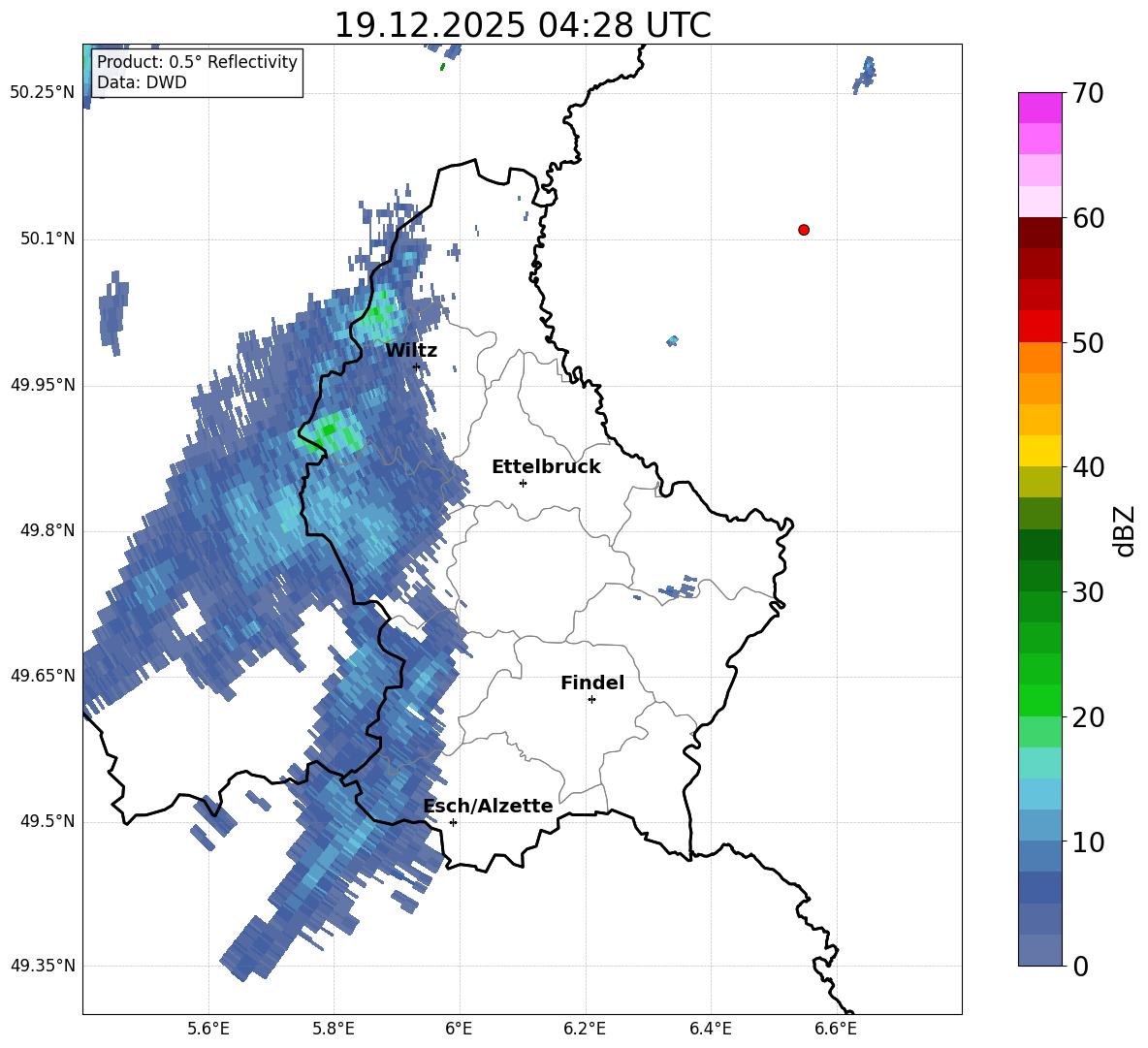Click the green echo core northwest of Wiltz
The width and height of the screenshot is (1148, 1048).
pos(378,313)
